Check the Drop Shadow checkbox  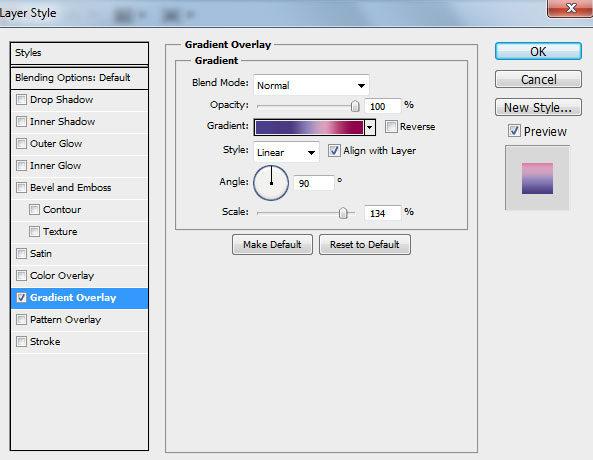click(21, 99)
